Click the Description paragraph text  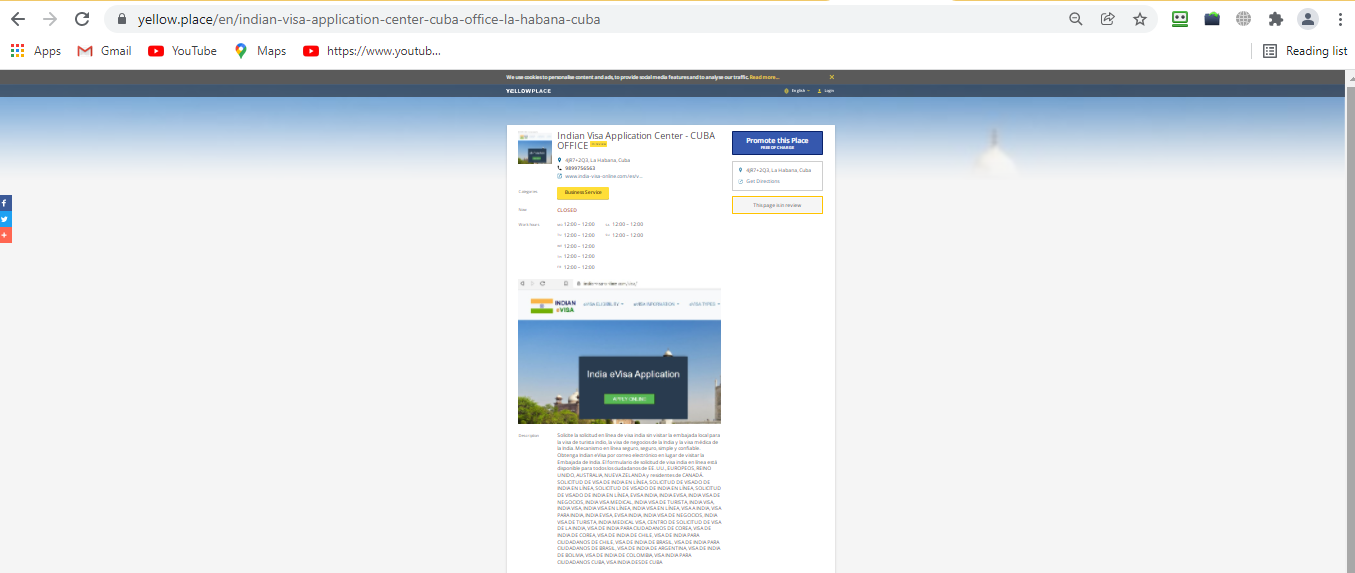[x=639, y=499]
